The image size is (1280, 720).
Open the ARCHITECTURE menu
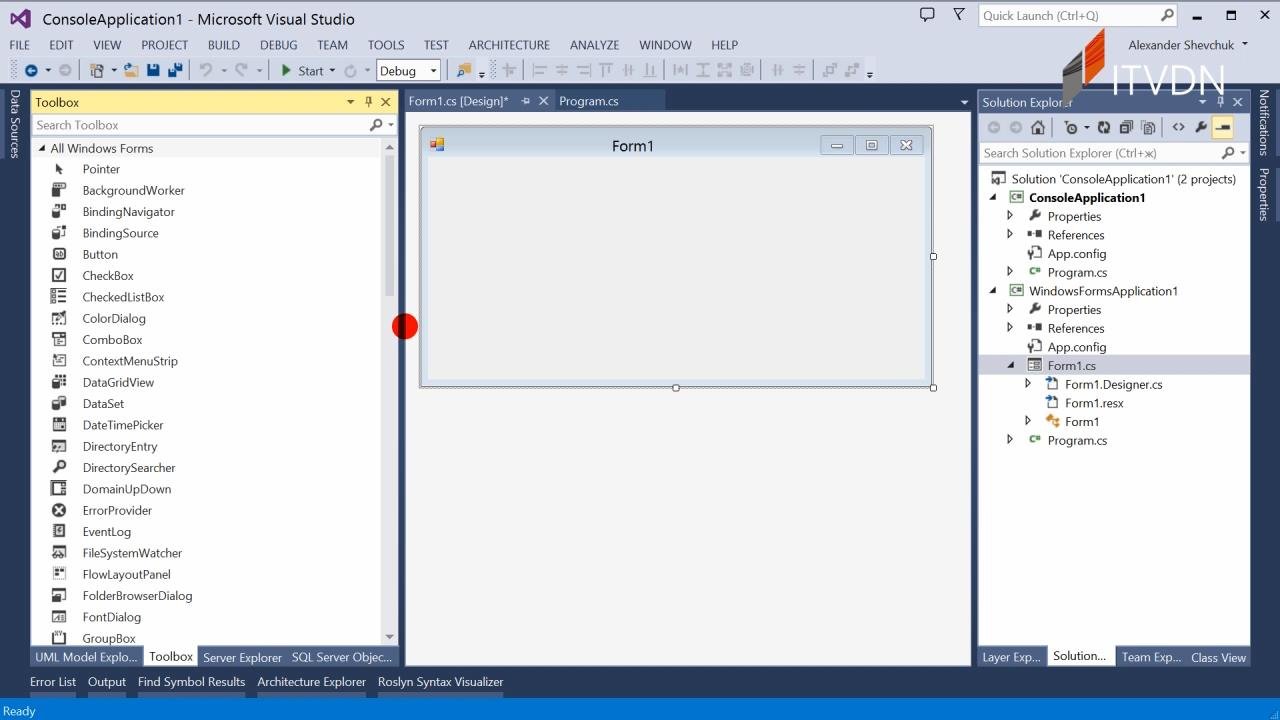coord(509,45)
